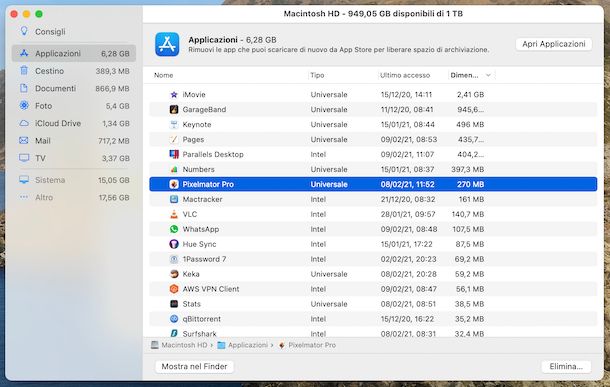Image resolution: width=610 pixels, height=387 pixels.
Task: Click the Keka app icon
Action: point(174,274)
